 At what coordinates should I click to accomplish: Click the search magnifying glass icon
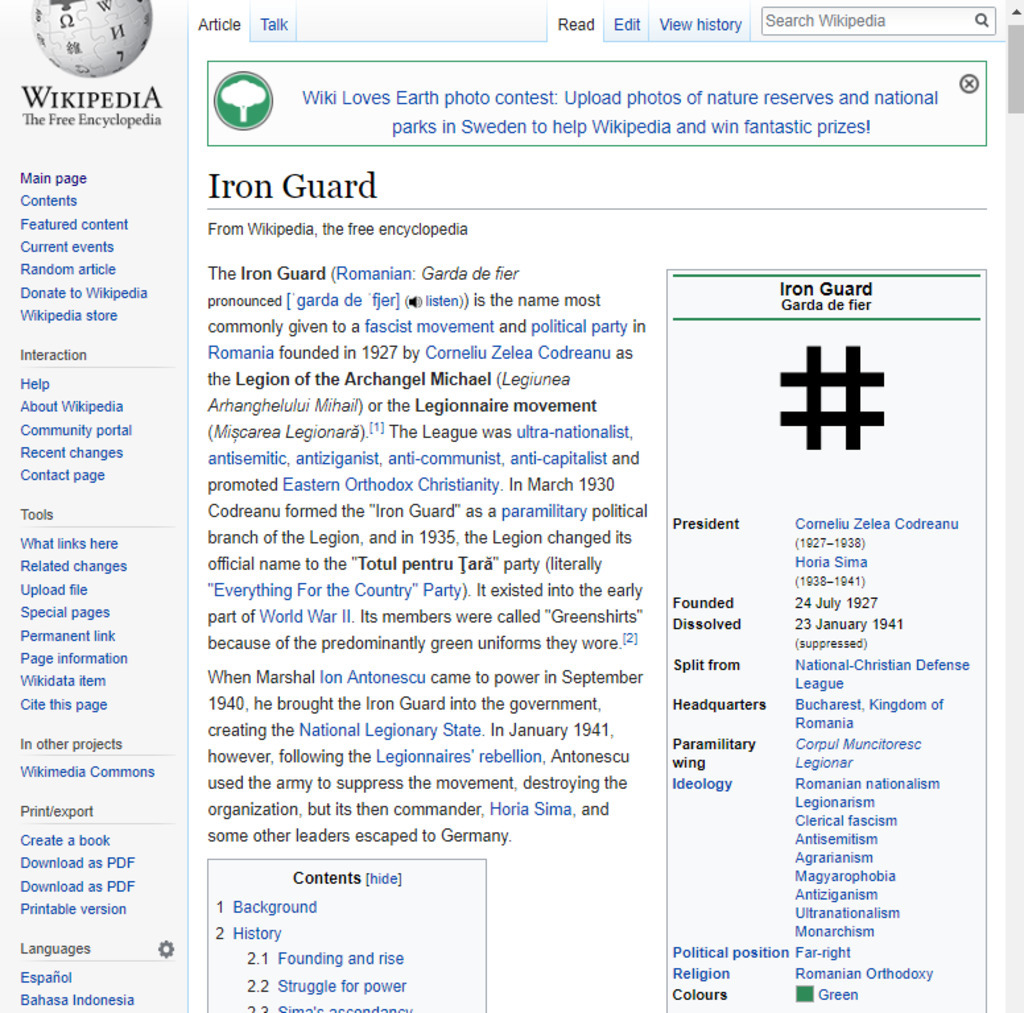click(x=981, y=21)
